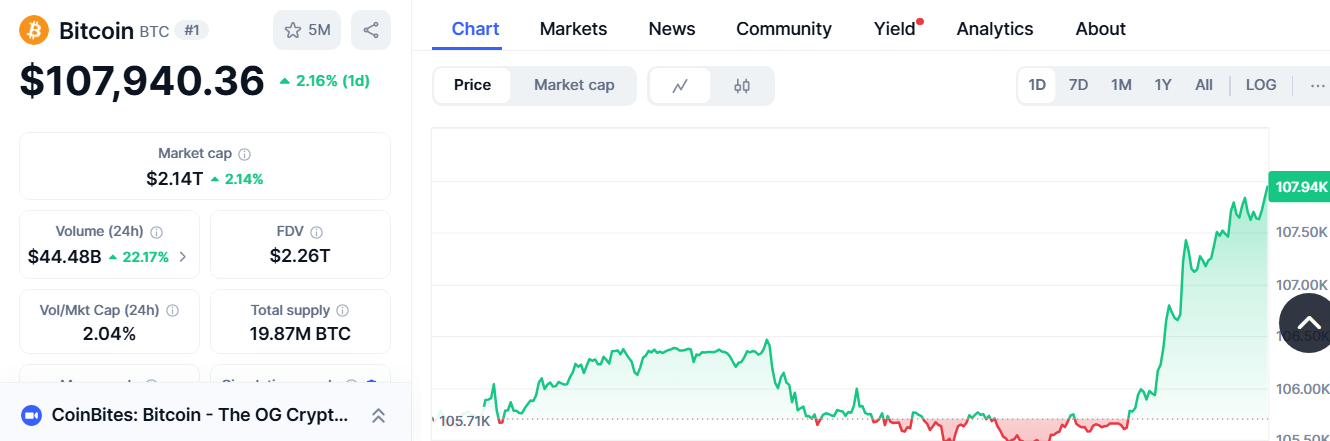The width and height of the screenshot is (1330, 441).
Task: Open the Analytics tab
Action: point(995,29)
